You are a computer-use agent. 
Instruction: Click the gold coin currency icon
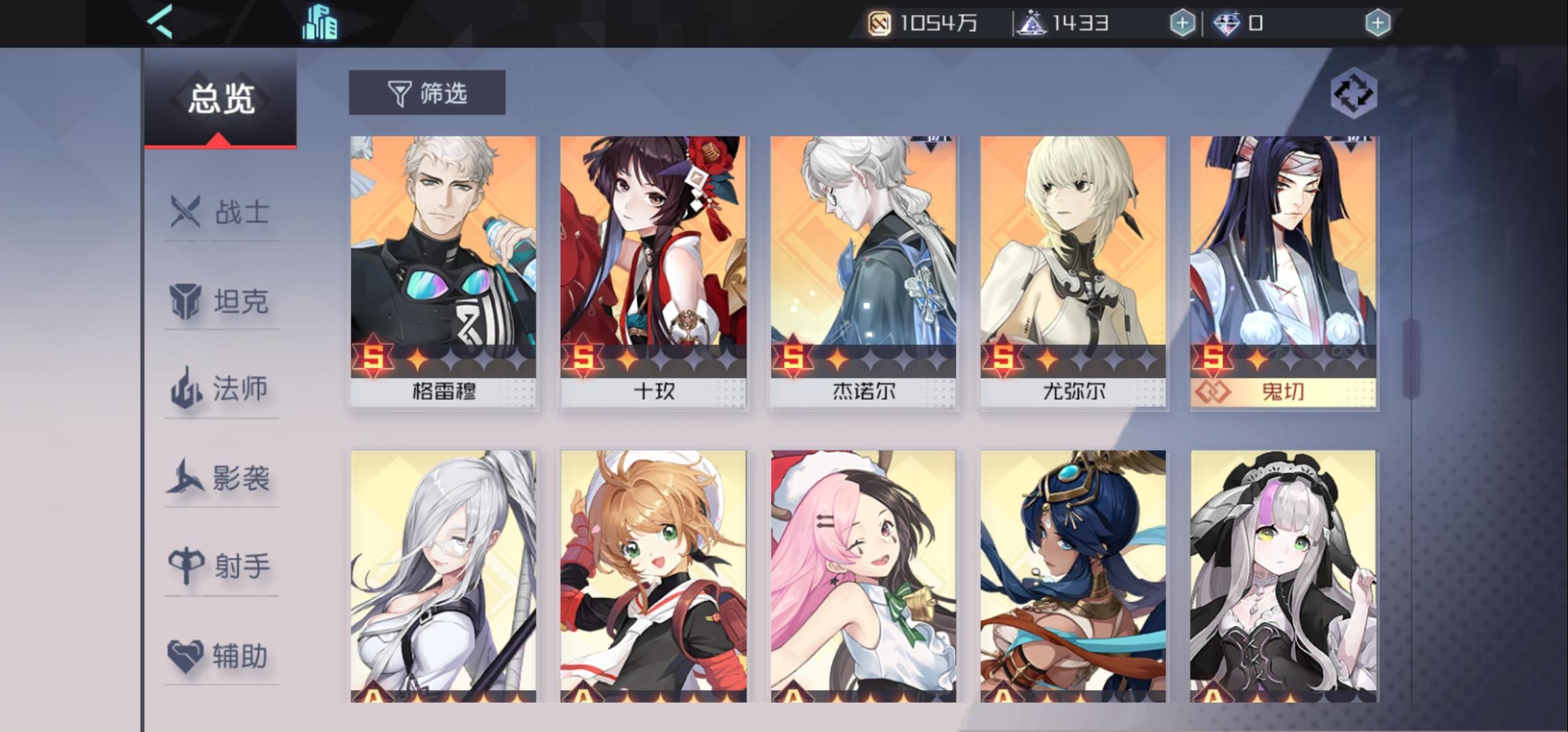pos(879,24)
